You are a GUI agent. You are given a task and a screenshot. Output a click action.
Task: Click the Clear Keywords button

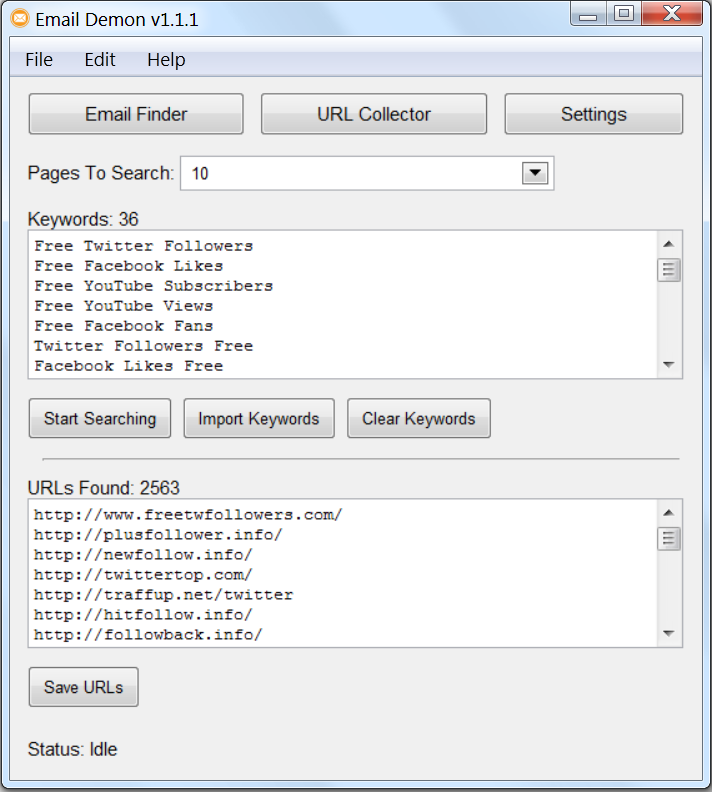click(419, 418)
